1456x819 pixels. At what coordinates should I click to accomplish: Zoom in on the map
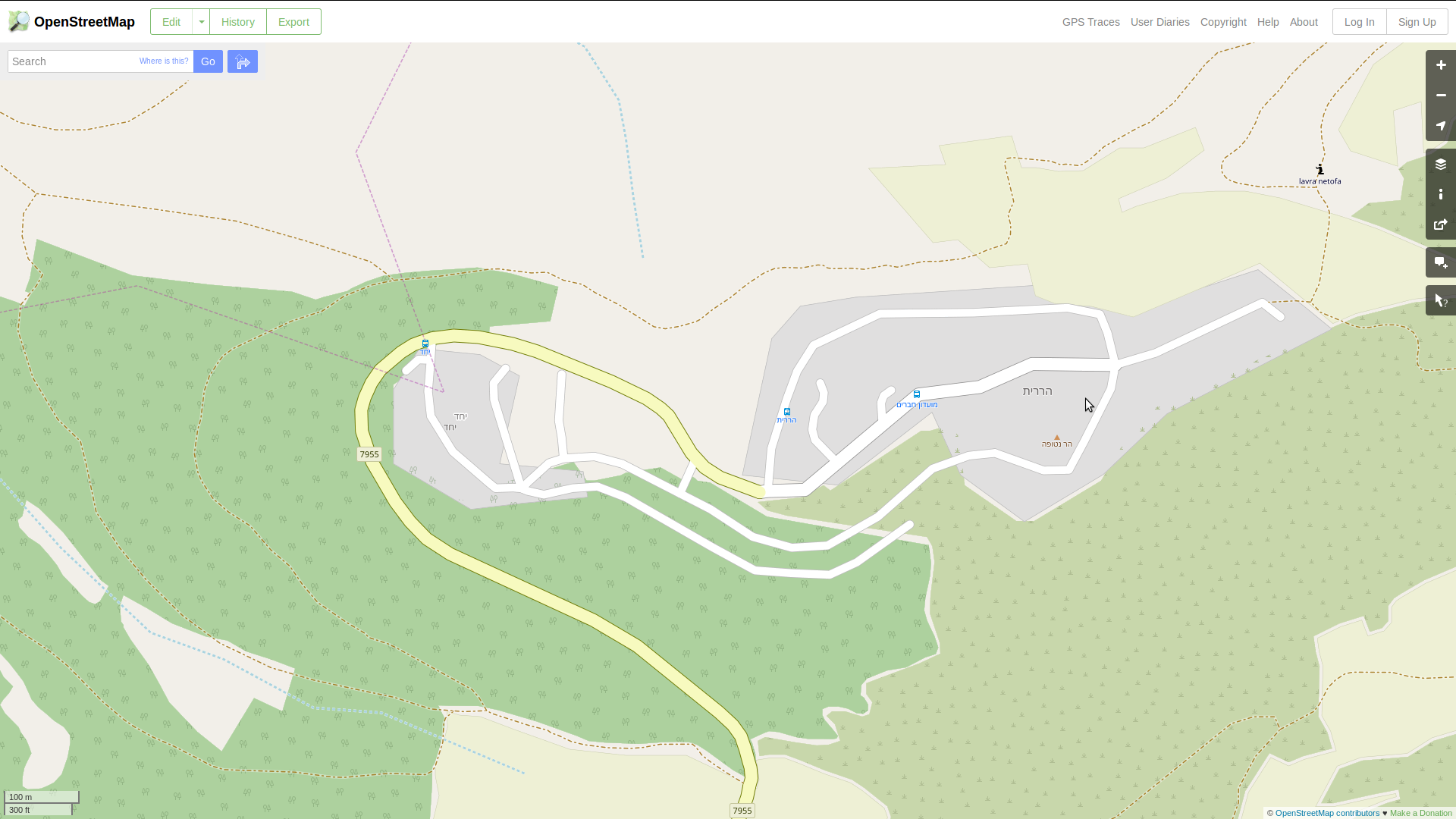click(x=1440, y=65)
